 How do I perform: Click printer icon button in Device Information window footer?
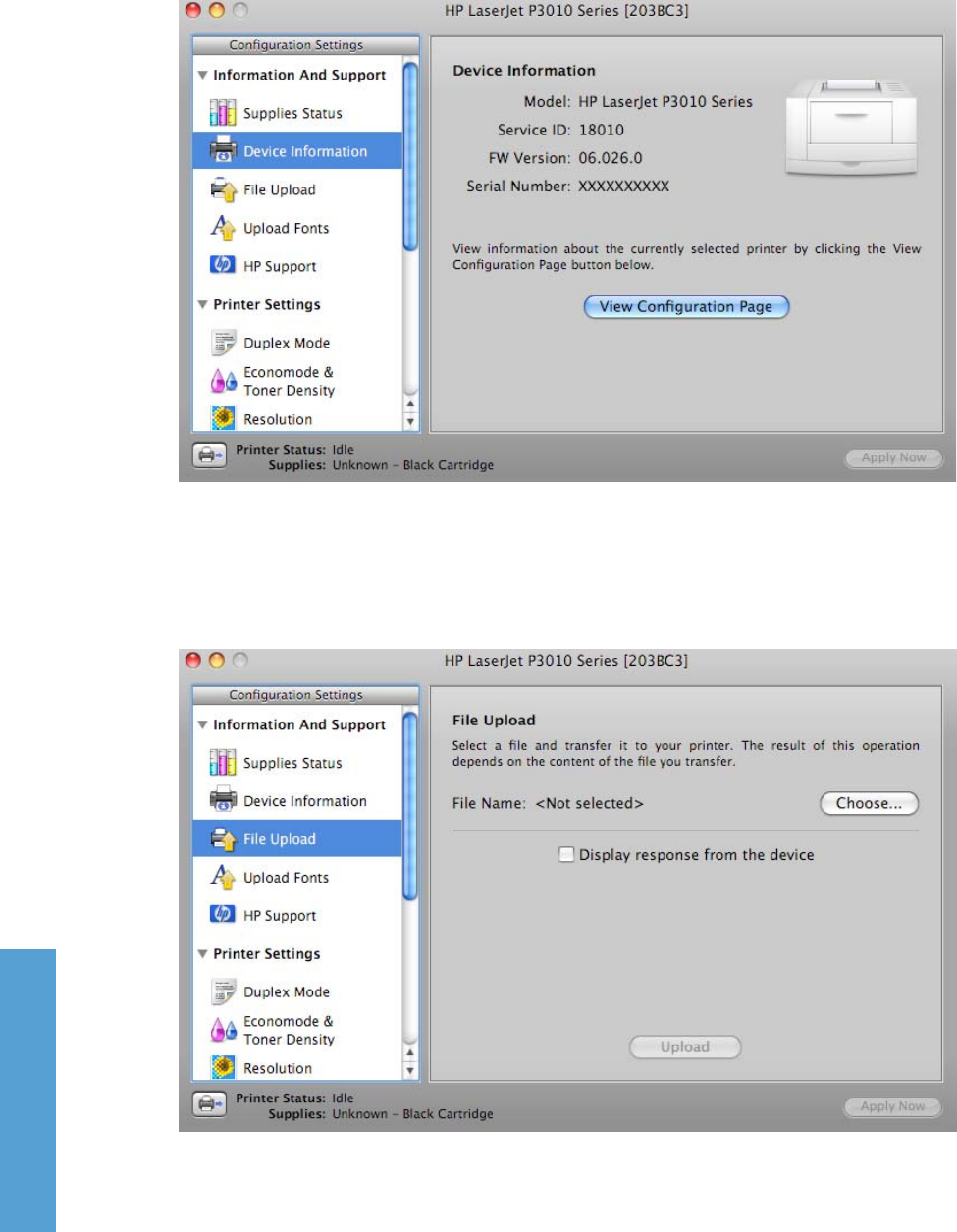(209, 455)
